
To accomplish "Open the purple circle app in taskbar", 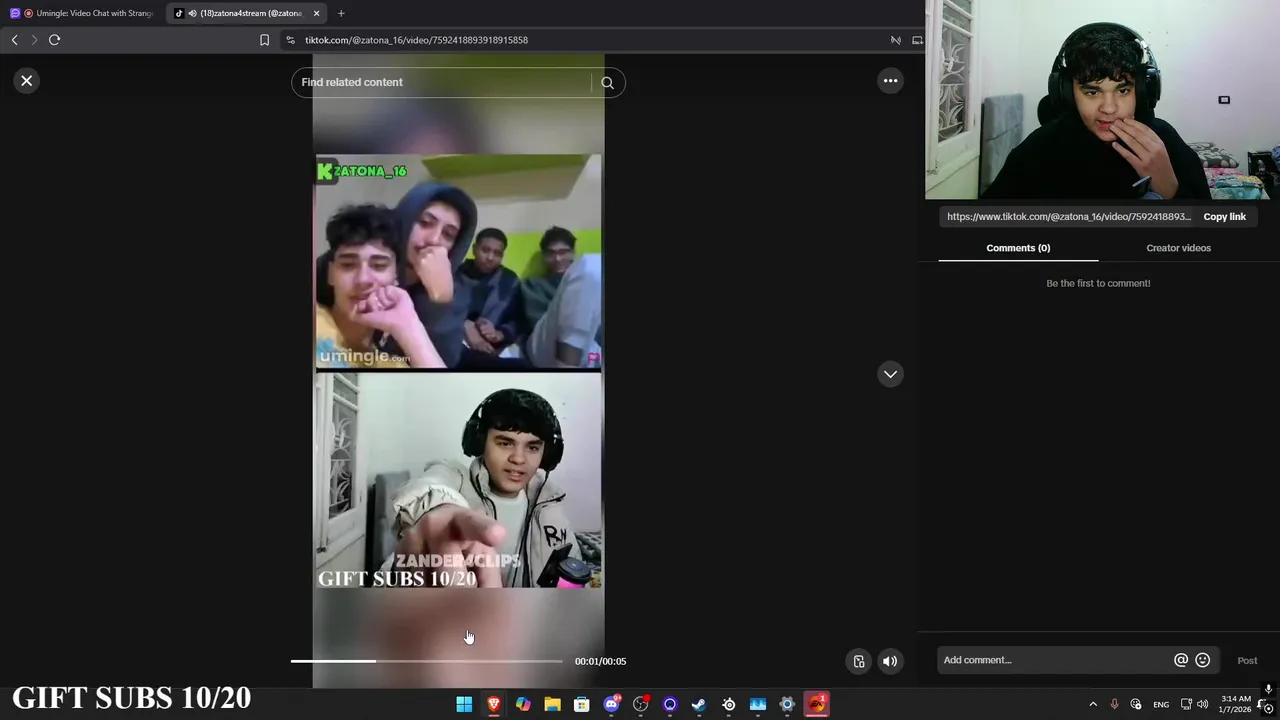I will [x=670, y=705].
